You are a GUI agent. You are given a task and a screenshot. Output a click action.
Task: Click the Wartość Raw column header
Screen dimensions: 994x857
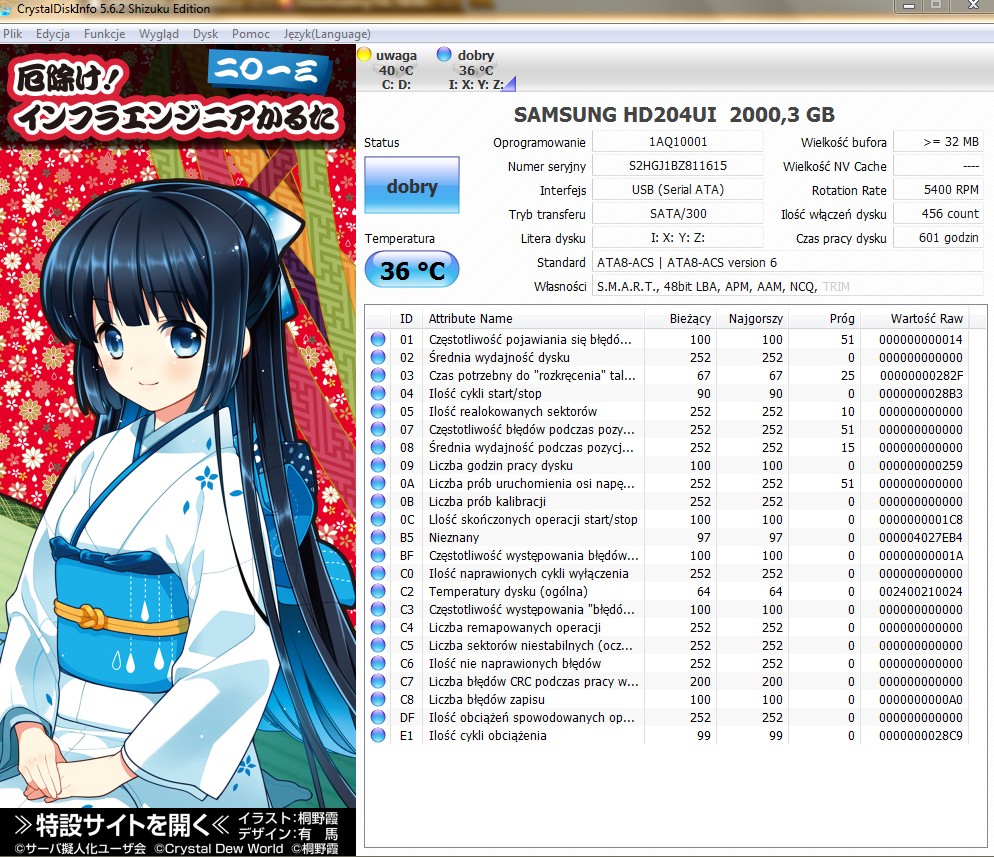pos(914,318)
